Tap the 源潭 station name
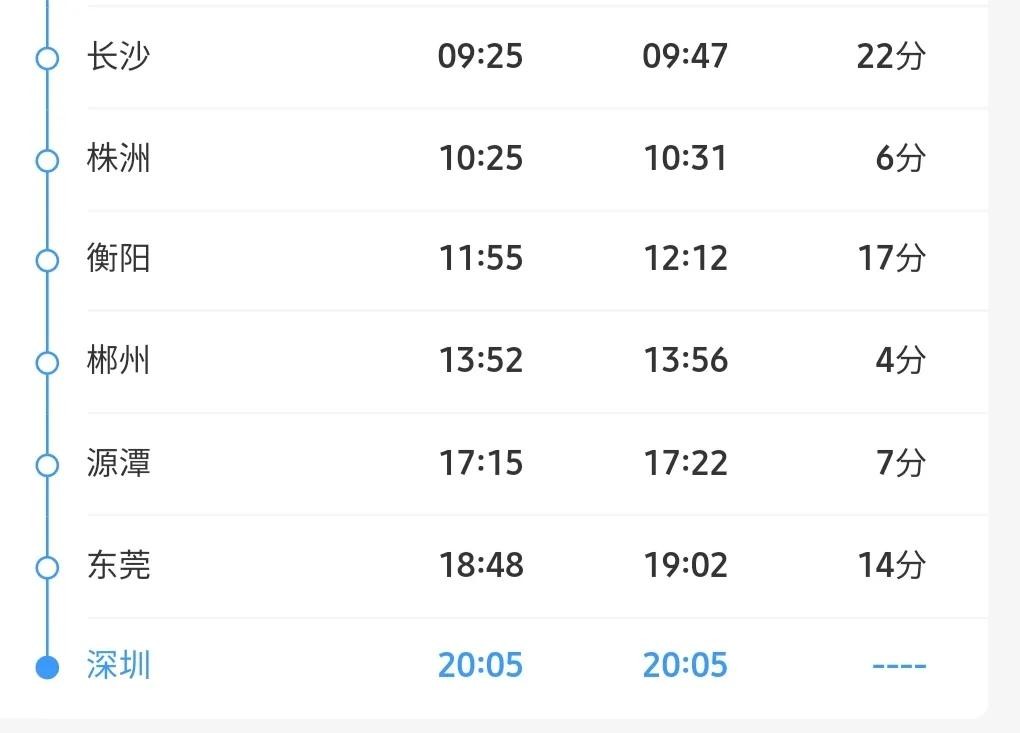This screenshot has width=1020, height=733. point(118,464)
